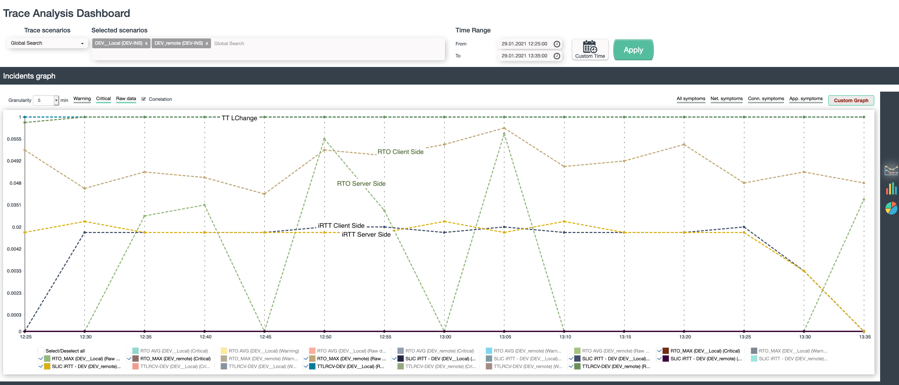Tick the Select/Deselect all legend checkbox
The width and height of the screenshot is (899, 385).
41,351
